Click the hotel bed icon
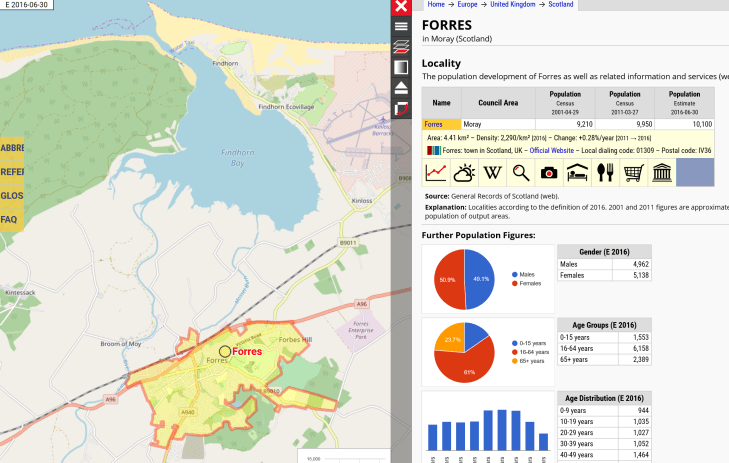This screenshot has height=463, width=729. point(576,172)
